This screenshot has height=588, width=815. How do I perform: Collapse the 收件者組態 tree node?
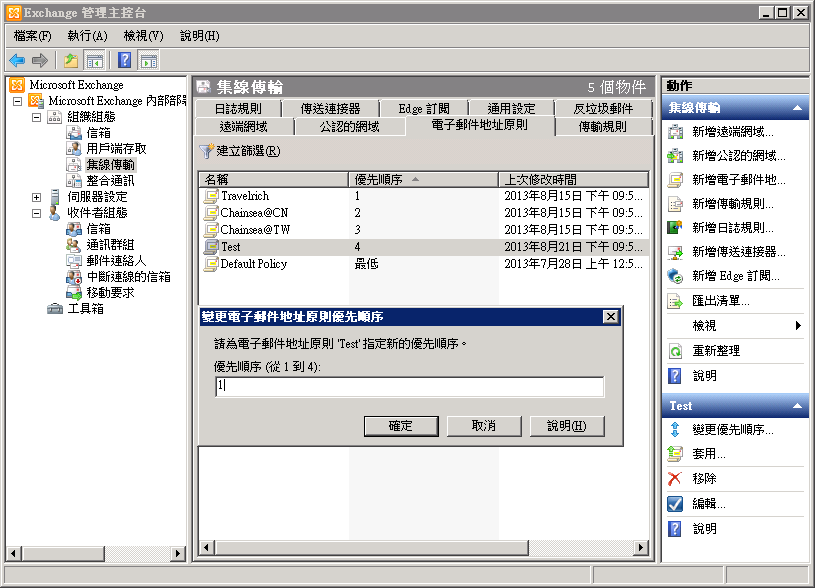[36, 213]
